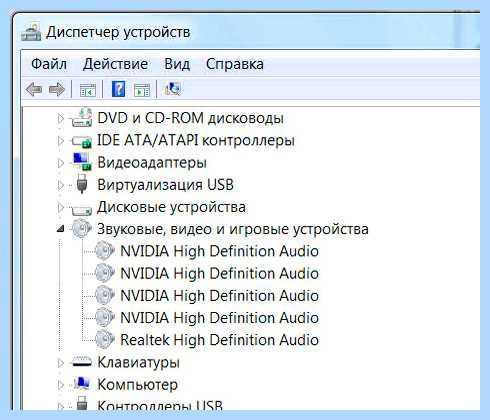The image size is (490, 420).
Task: Select IDE ATA/ATAPI контроллеры category
Action: pos(196,140)
